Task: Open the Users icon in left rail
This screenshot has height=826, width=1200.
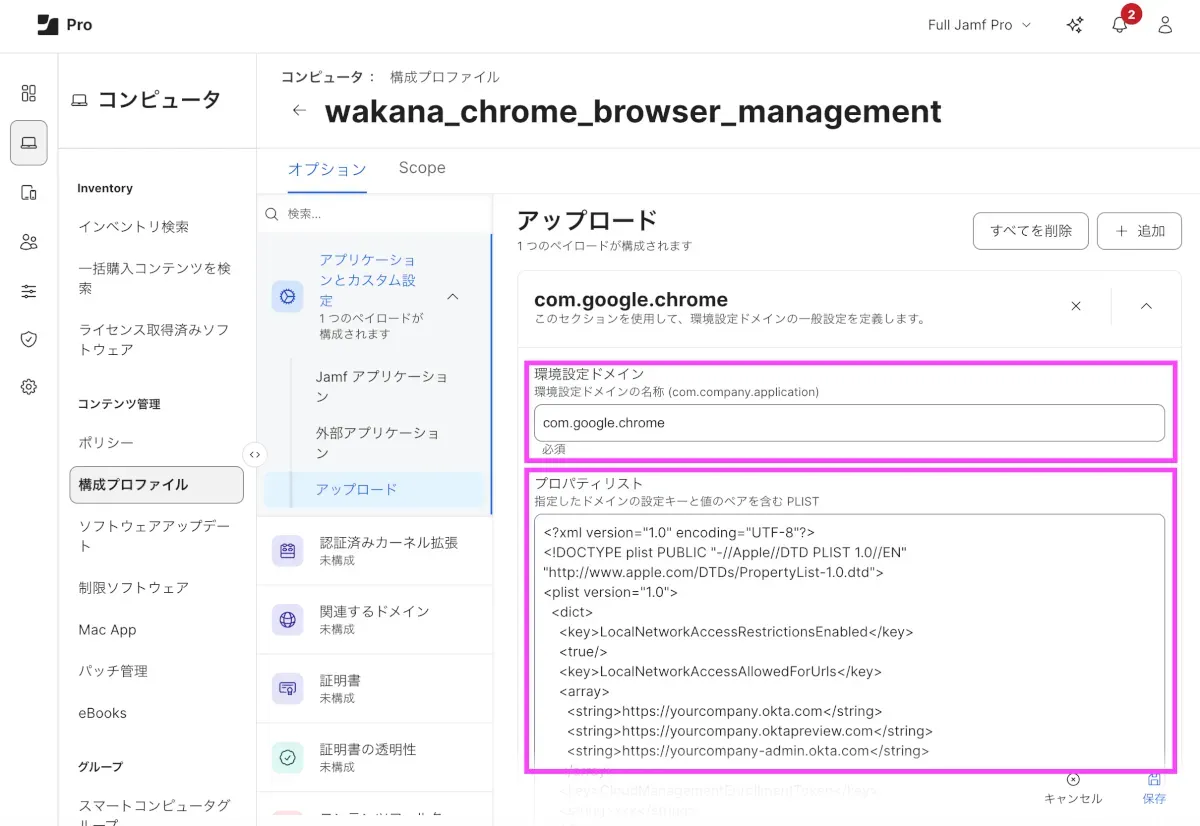Action: click(x=28, y=242)
